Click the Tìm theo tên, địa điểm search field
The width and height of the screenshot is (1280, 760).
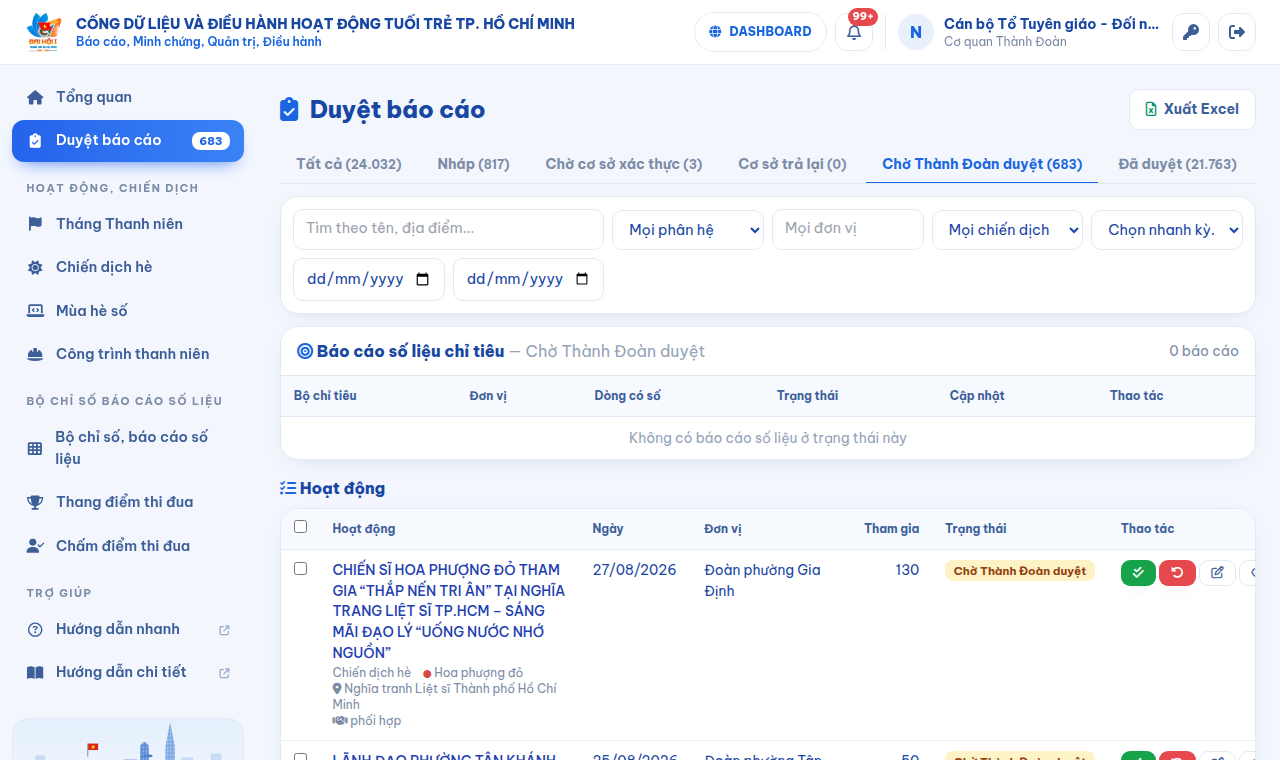(x=448, y=229)
